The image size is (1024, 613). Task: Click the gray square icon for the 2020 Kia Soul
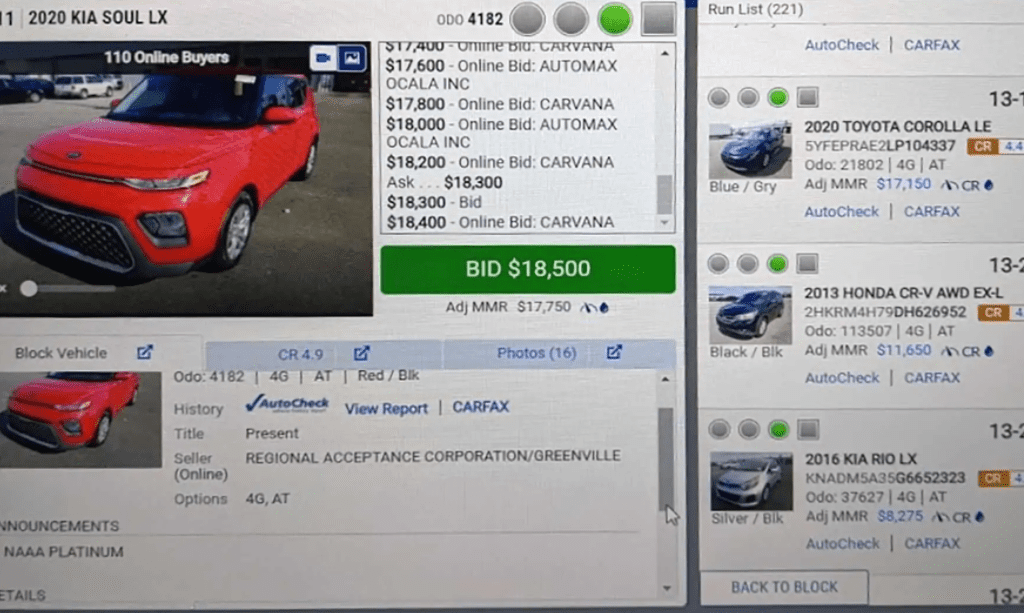[658, 18]
